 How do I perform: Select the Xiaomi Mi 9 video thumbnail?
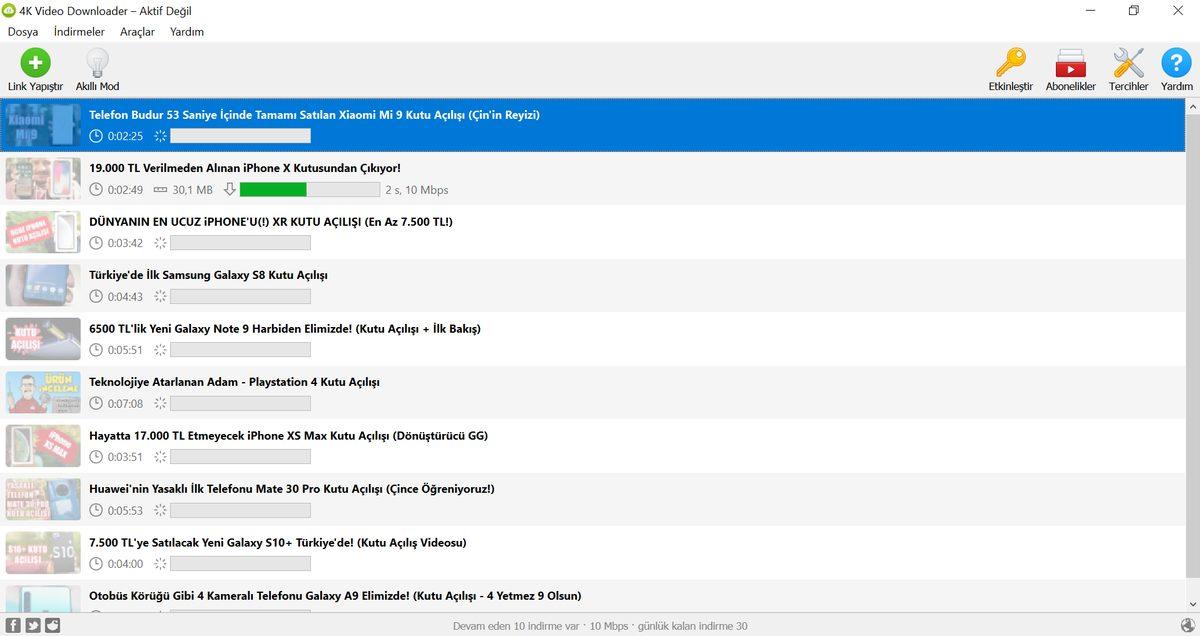click(x=43, y=125)
